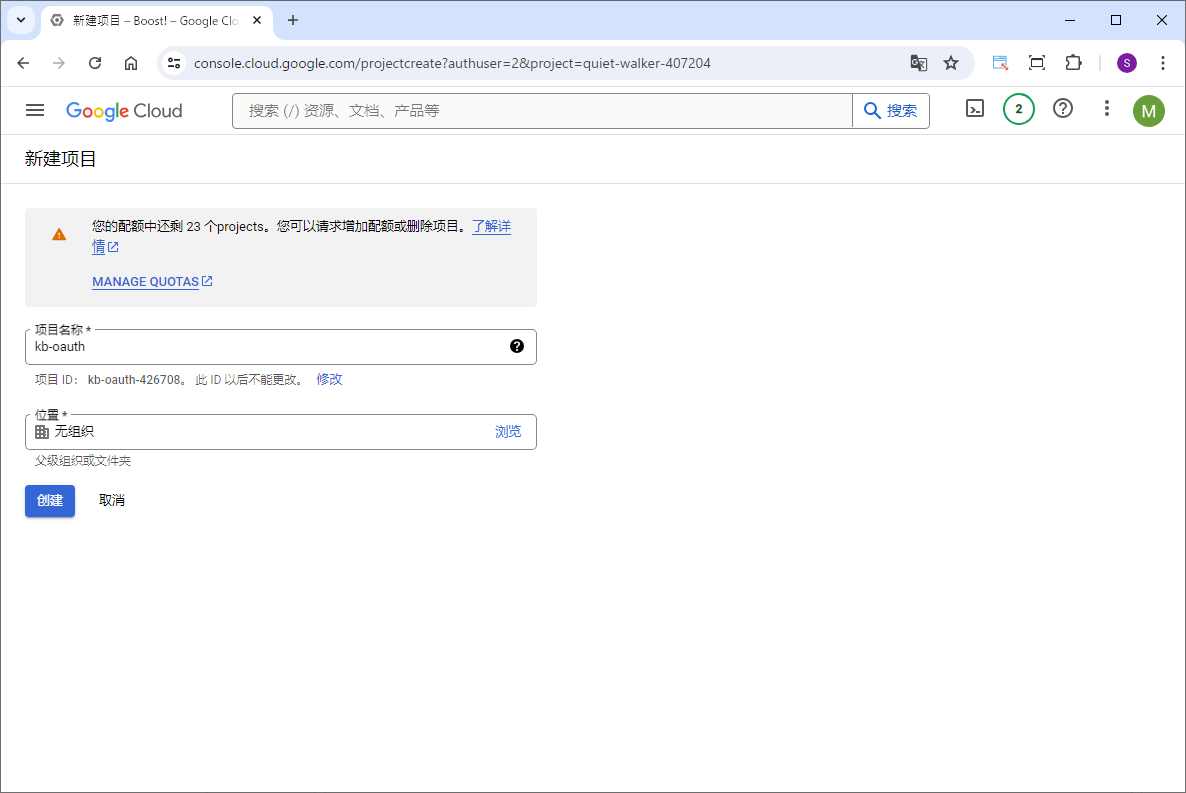
Task: Open the Google Cloud navigation hamburger menu
Action: coord(35,110)
